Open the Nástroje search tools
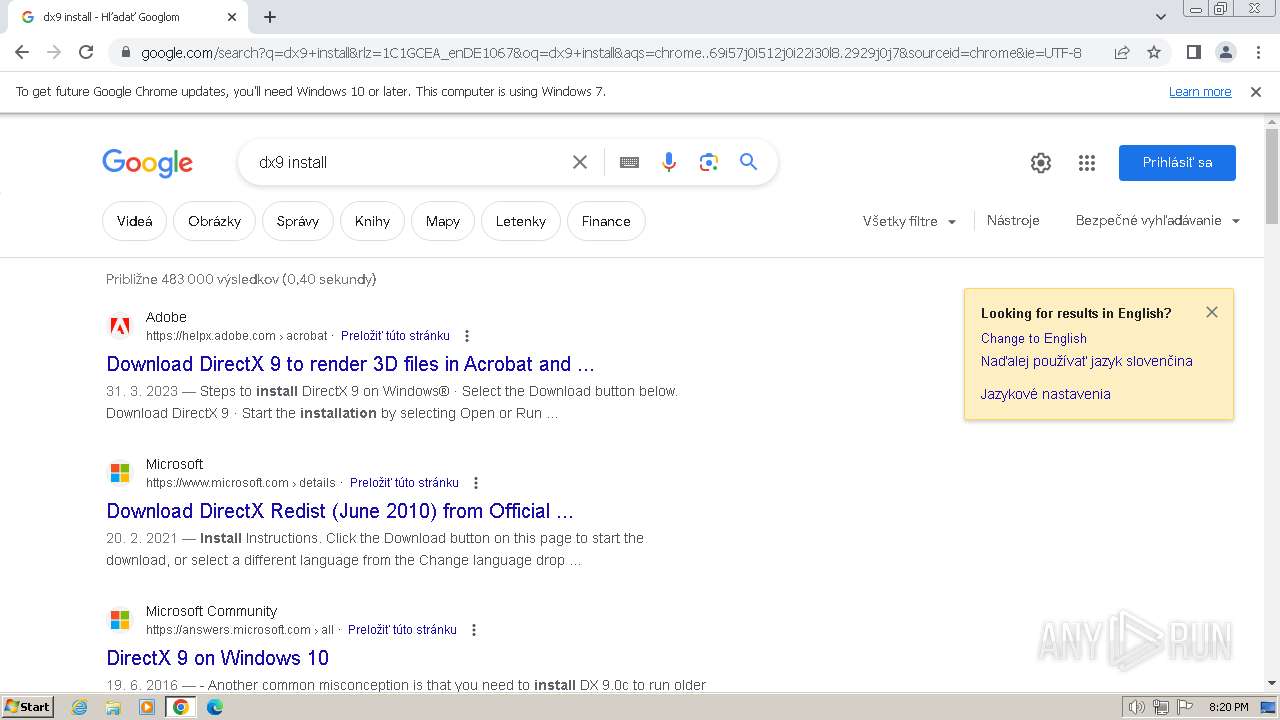 tap(1013, 220)
